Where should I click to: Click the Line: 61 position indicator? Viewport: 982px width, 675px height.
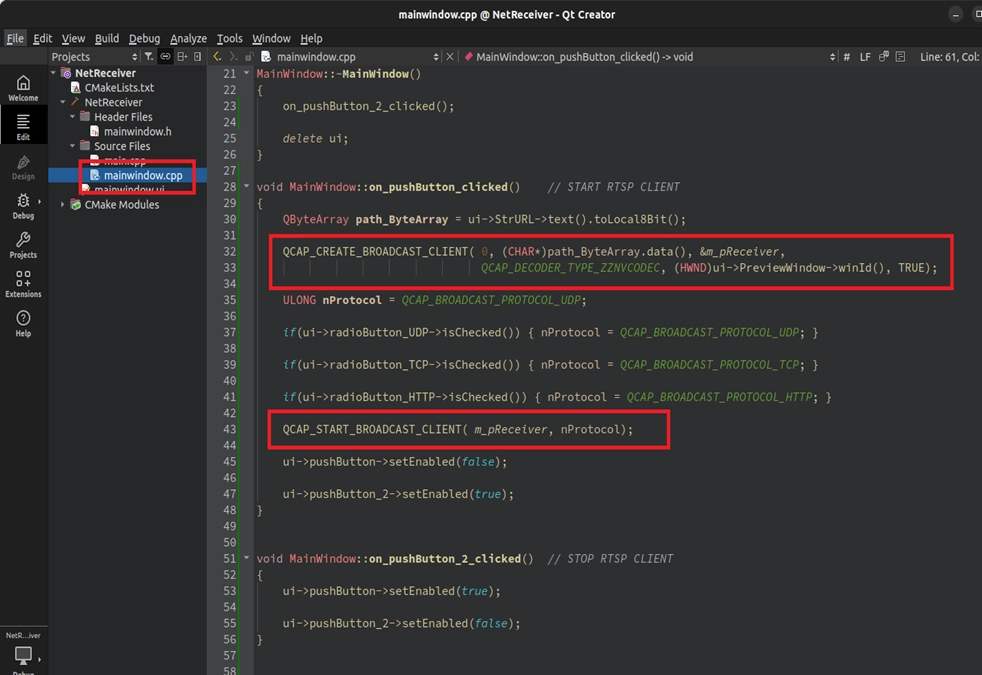click(949, 56)
